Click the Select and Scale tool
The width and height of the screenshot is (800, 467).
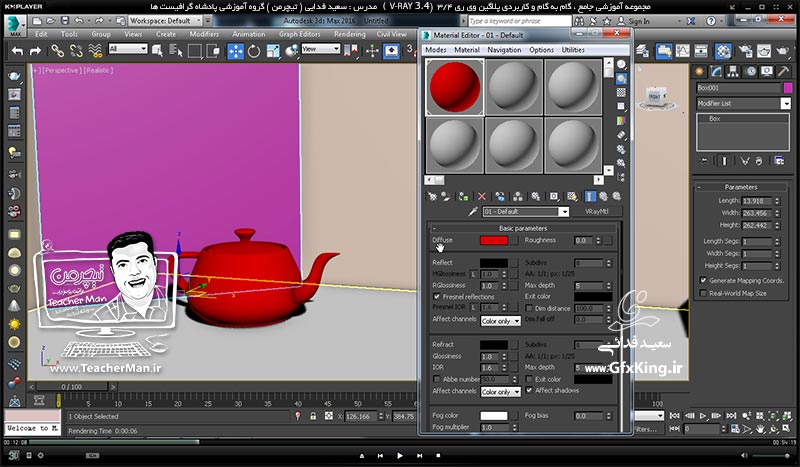[272, 51]
